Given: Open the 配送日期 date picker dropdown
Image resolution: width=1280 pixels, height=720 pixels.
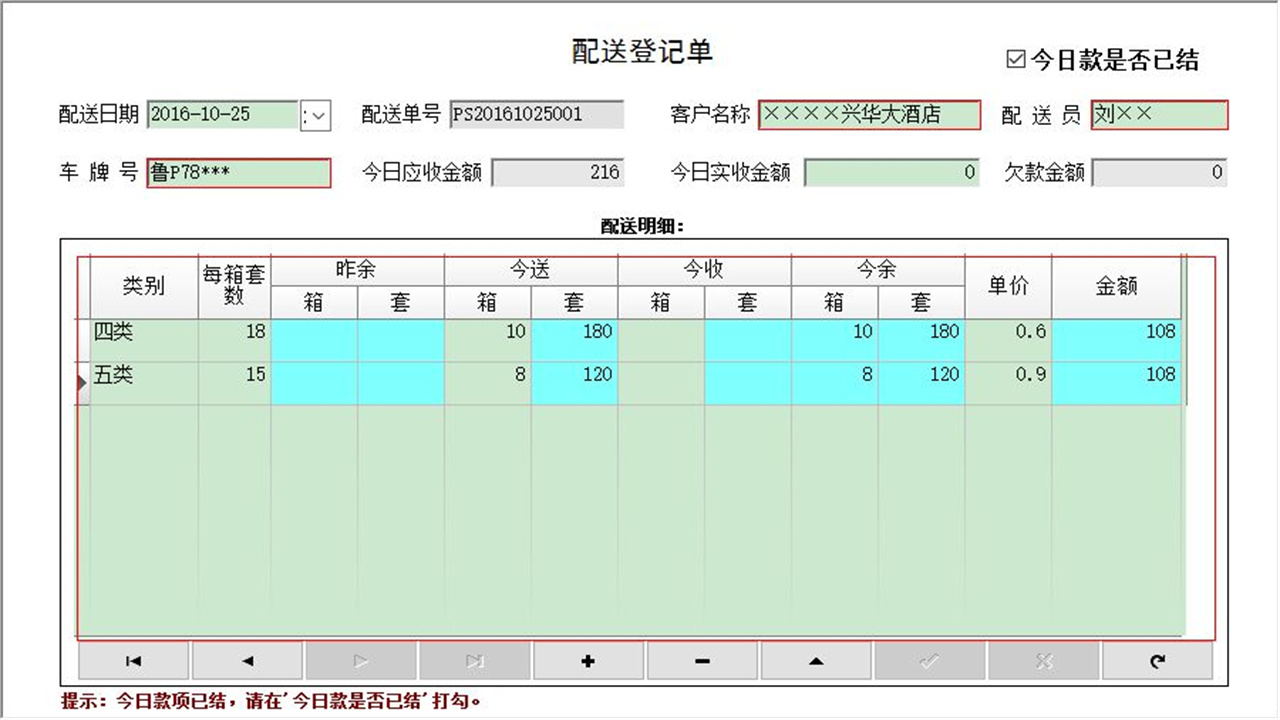Looking at the screenshot, I should click(316, 115).
